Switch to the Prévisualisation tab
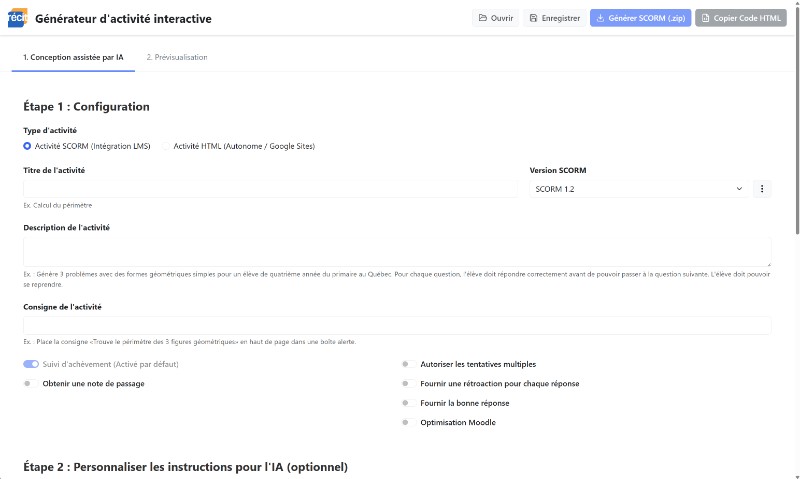This screenshot has height=479, width=800. 177,57
